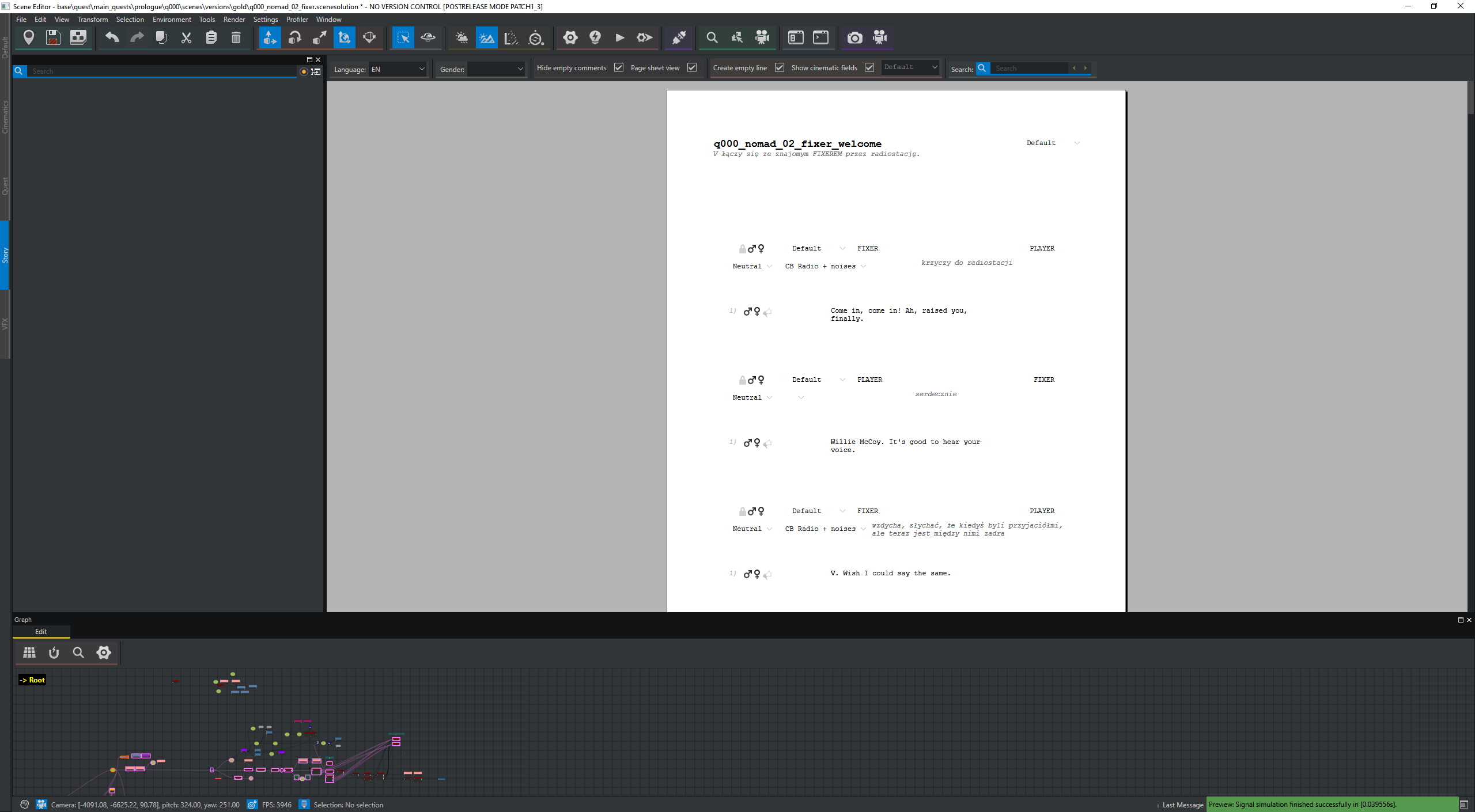Switch to the Story side tab
The width and height of the screenshot is (1475, 812).
(5, 255)
